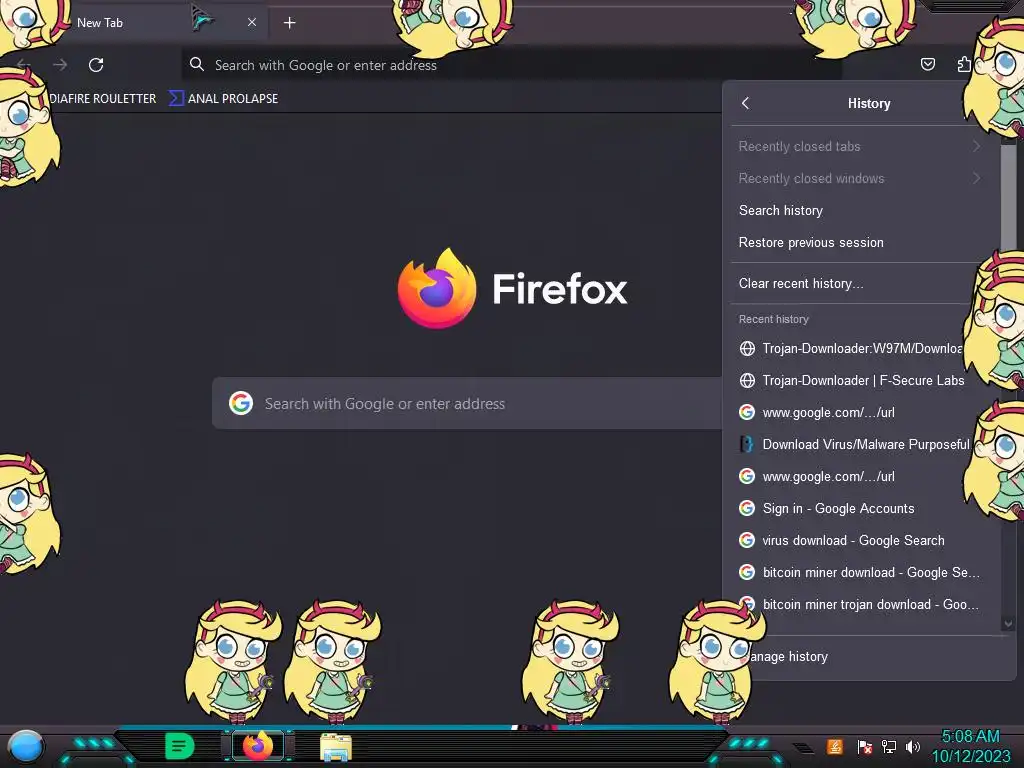Expand Recently closed tabs submenu
The height and width of the screenshot is (768, 1024).
click(x=859, y=146)
